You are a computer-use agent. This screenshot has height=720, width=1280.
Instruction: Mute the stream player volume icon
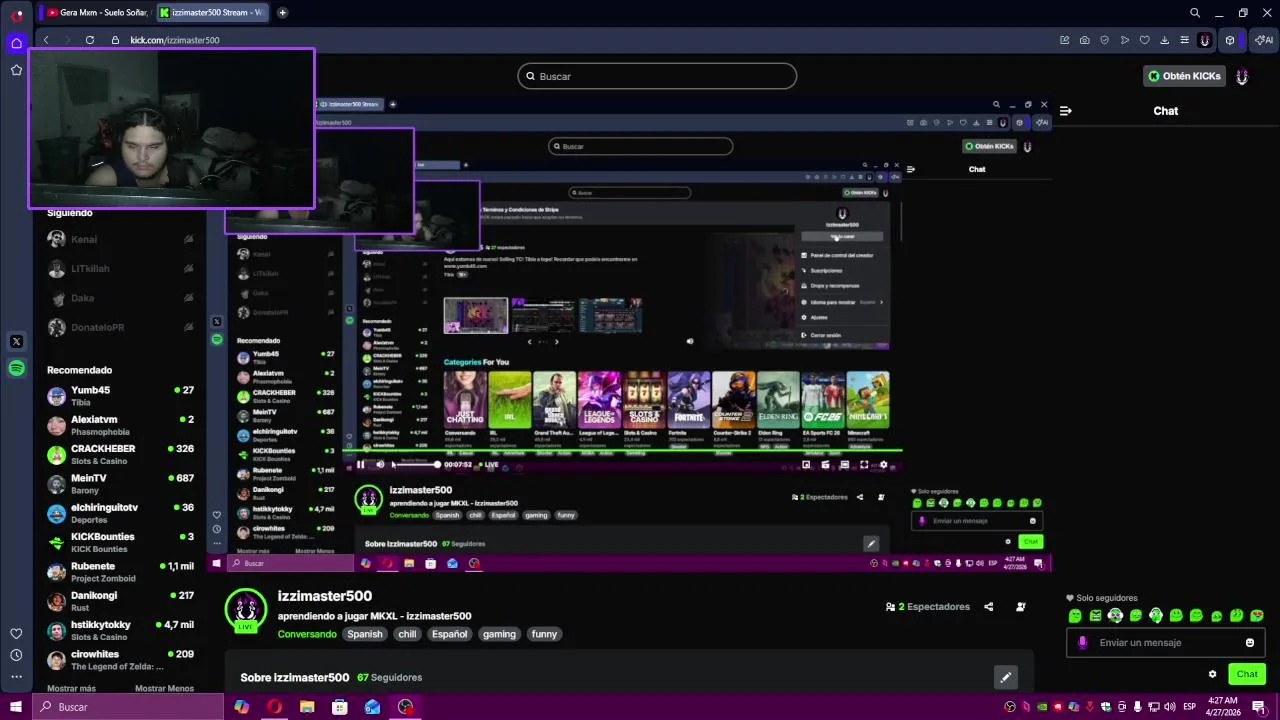[x=380, y=464]
